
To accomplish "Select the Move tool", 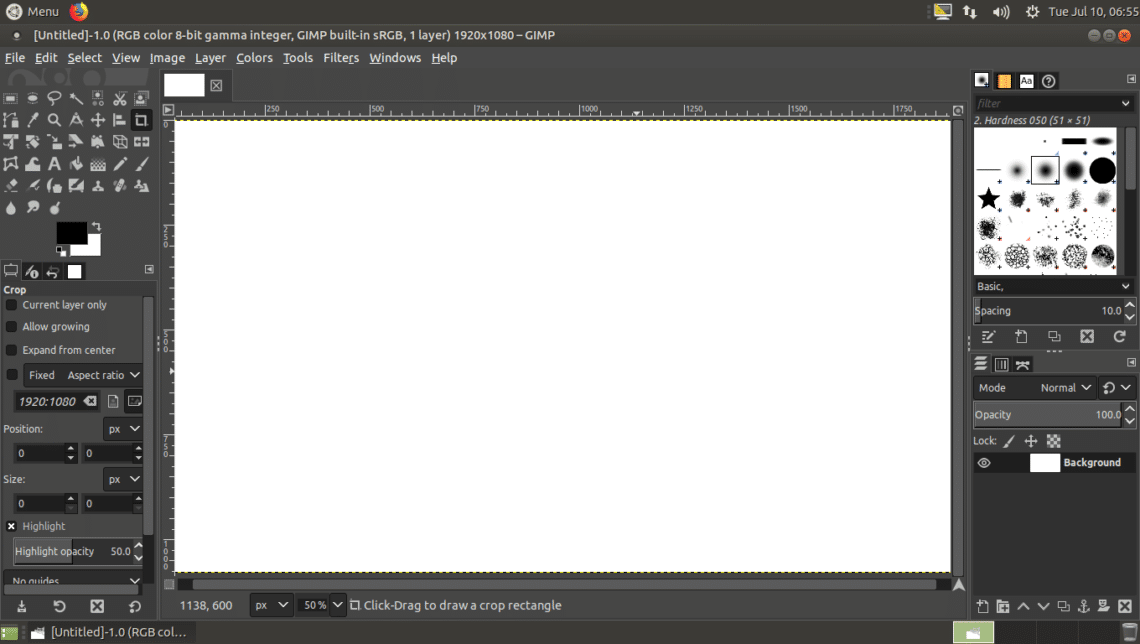I will coord(98,120).
